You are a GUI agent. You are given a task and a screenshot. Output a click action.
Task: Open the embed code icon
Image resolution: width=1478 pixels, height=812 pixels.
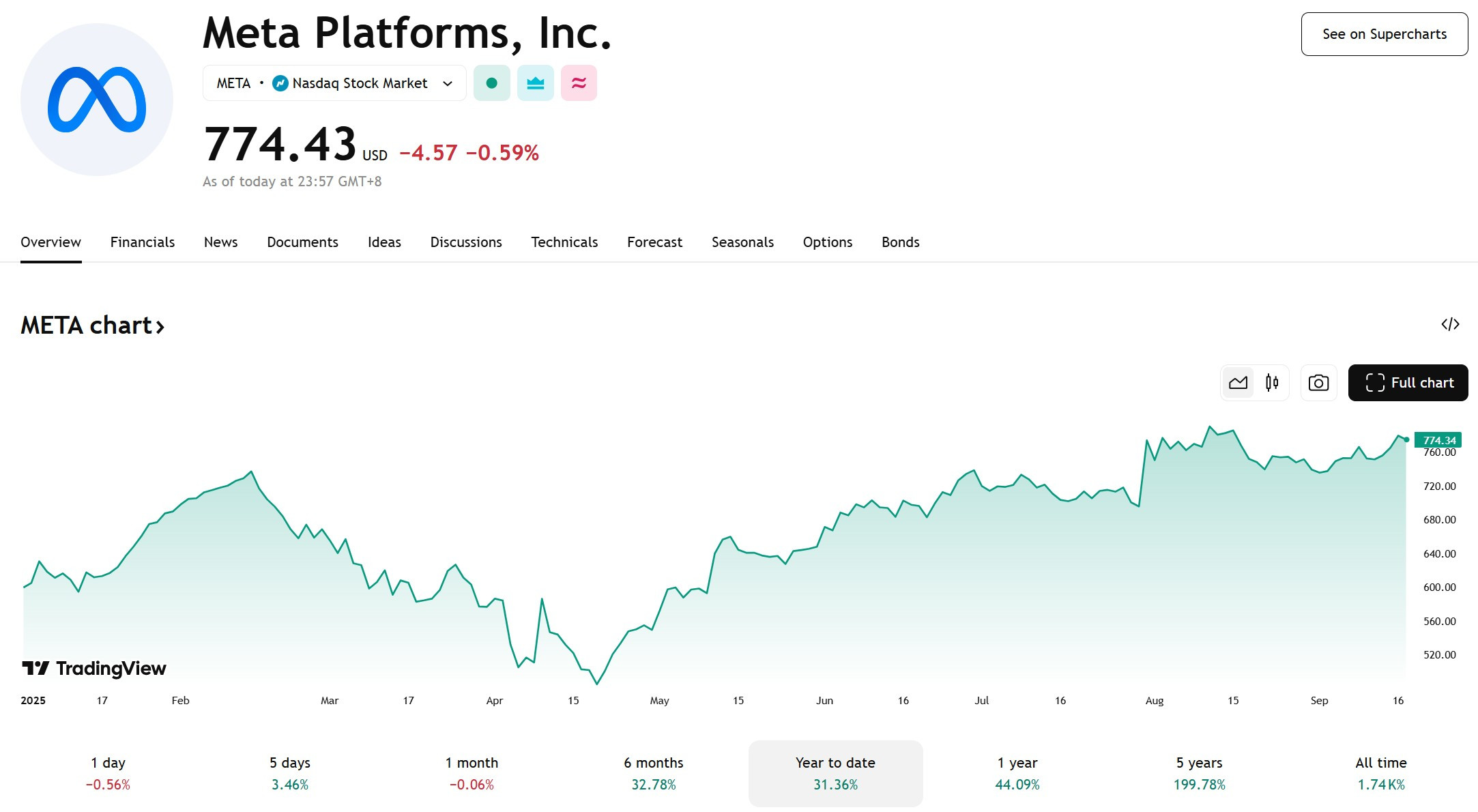1450,325
